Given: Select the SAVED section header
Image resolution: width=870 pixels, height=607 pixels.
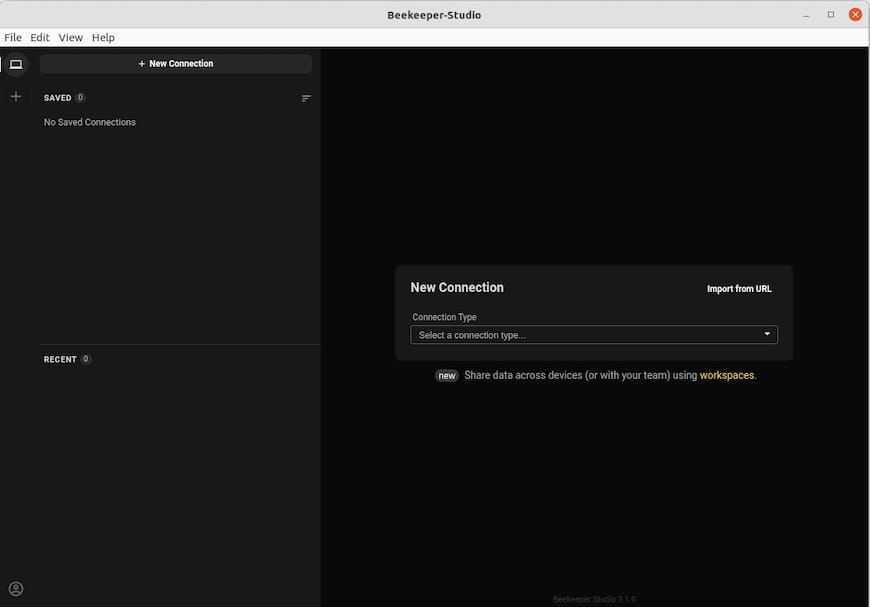Looking at the screenshot, I should tap(58, 98).
